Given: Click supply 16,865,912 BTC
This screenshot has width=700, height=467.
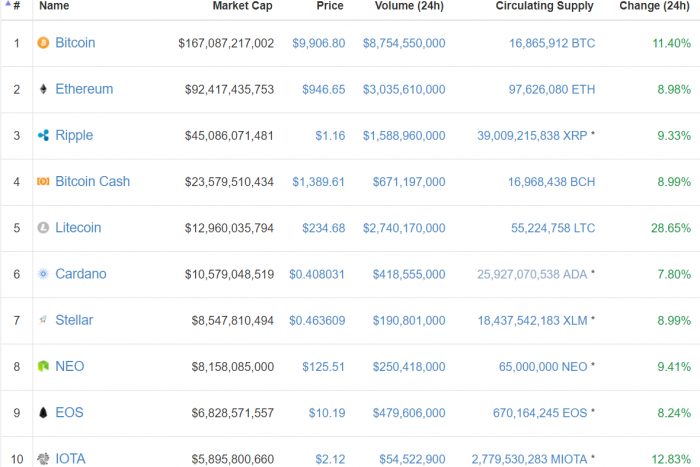Looking at the screenshot, I should pos(552,43).
